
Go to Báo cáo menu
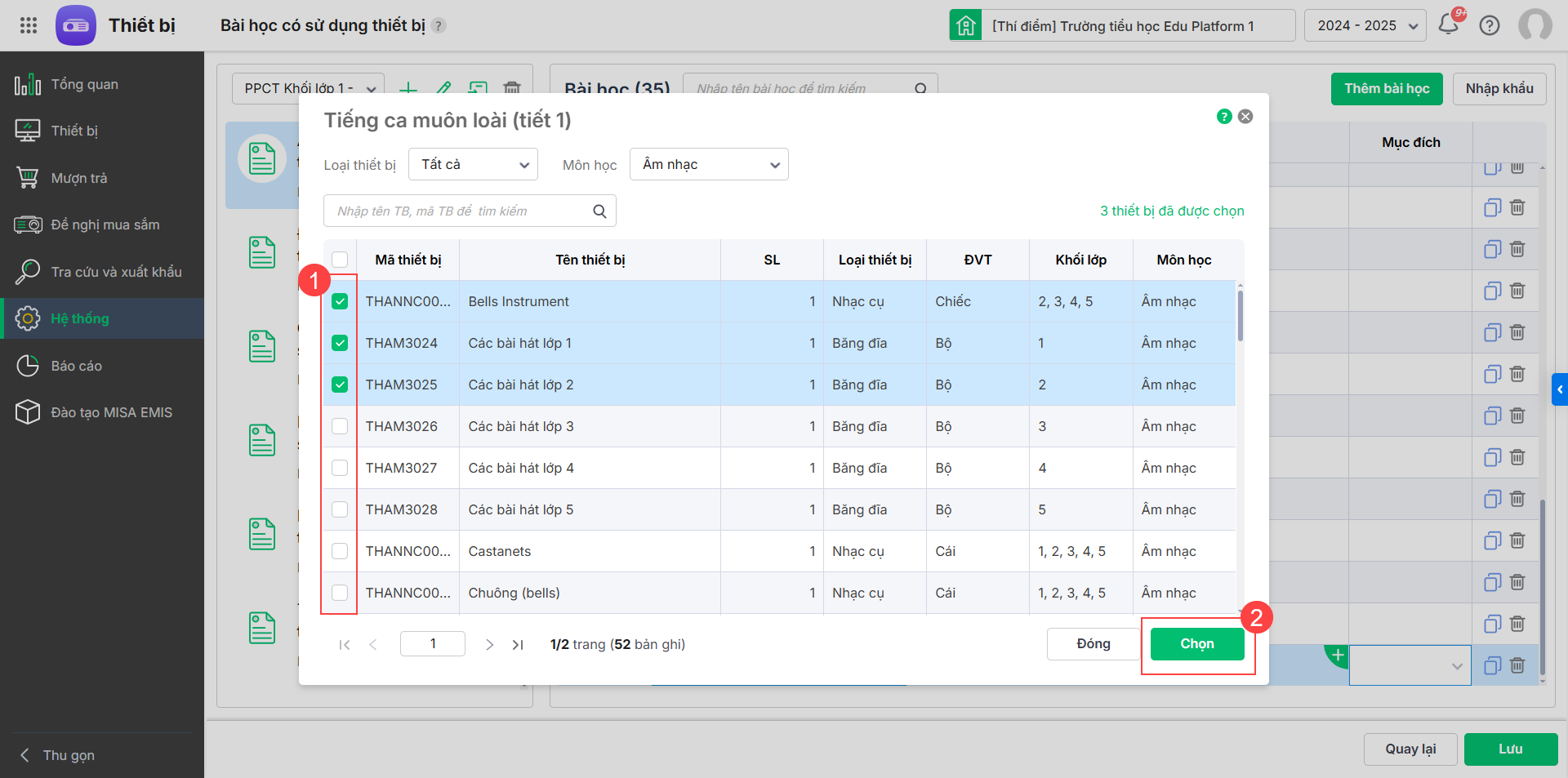[76, 366]
